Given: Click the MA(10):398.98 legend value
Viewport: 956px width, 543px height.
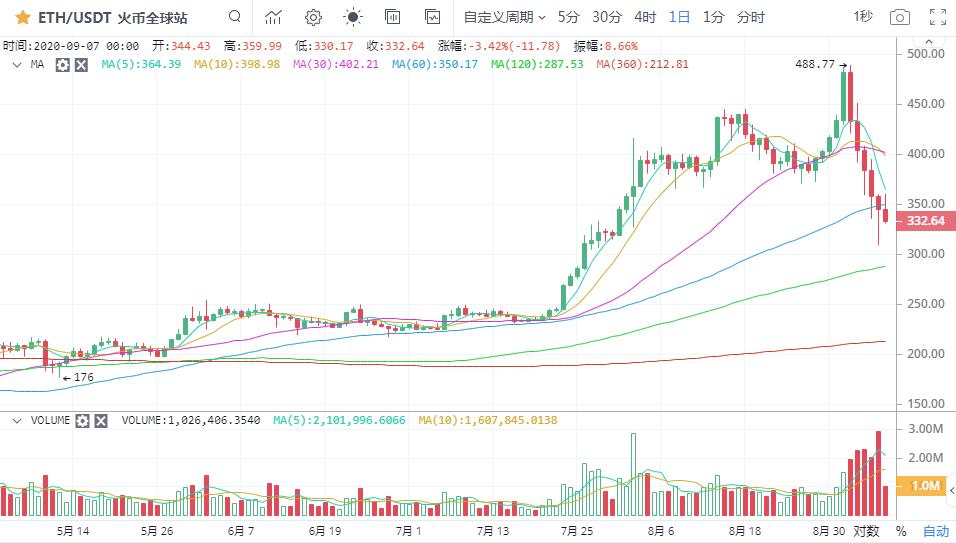Looking at the screenshot, I should pyautogui.click(x=237, y=64).
